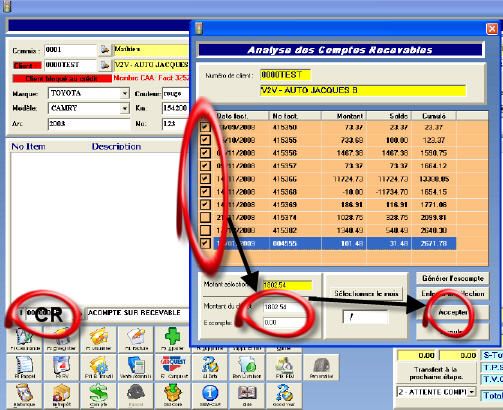
Task: Click the Client 0000TEST input field
Action: click(70, 65)
